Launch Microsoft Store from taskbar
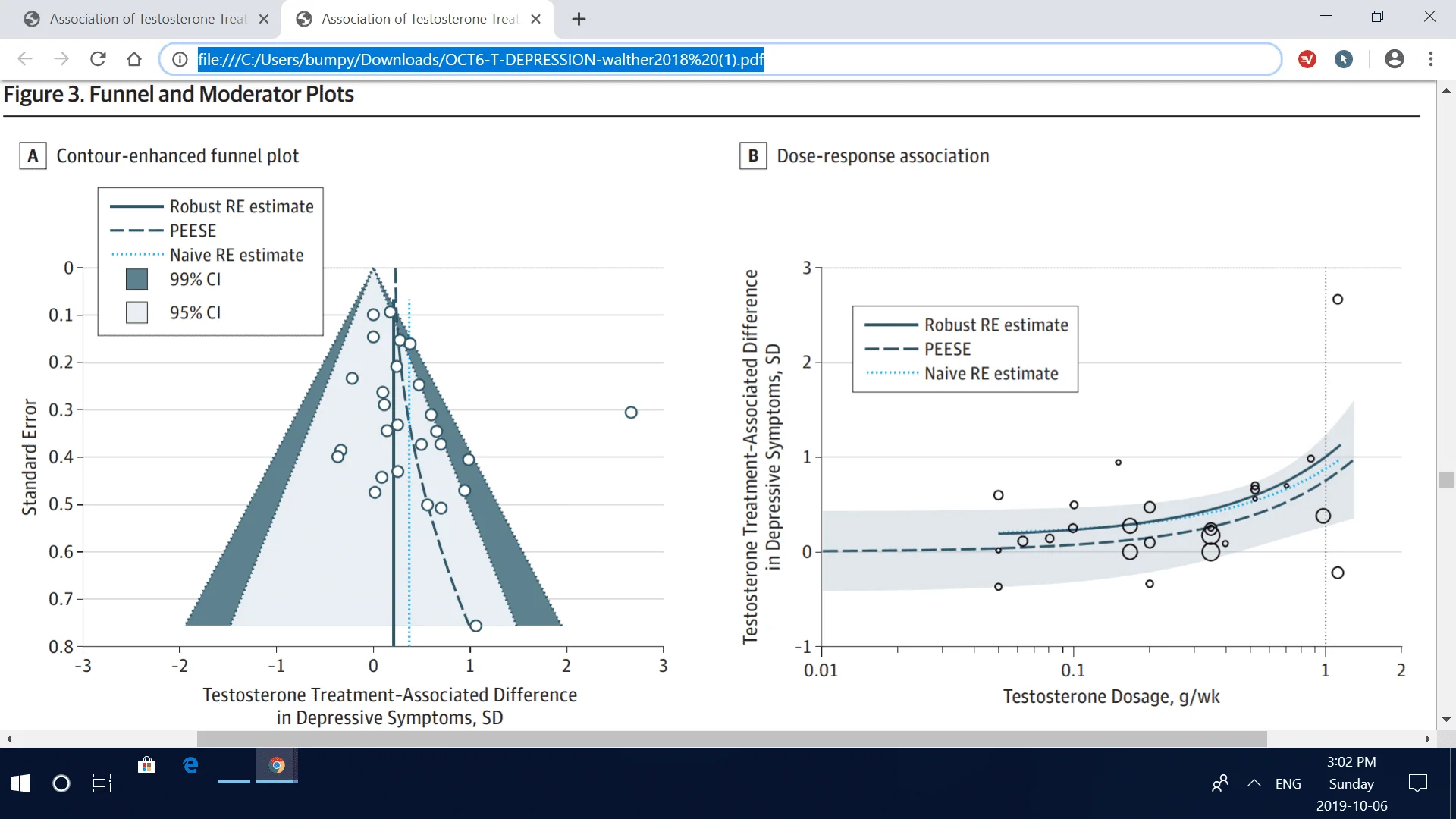1456x819 pixels. (146, 766)
